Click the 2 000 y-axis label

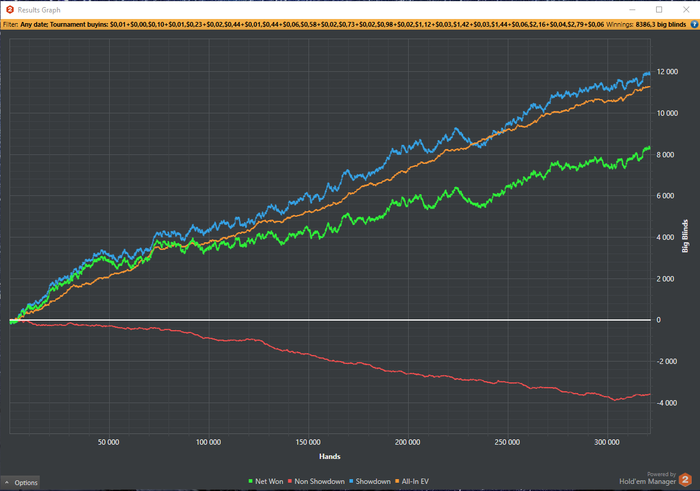pyautogui.click(x=665, y=279)
